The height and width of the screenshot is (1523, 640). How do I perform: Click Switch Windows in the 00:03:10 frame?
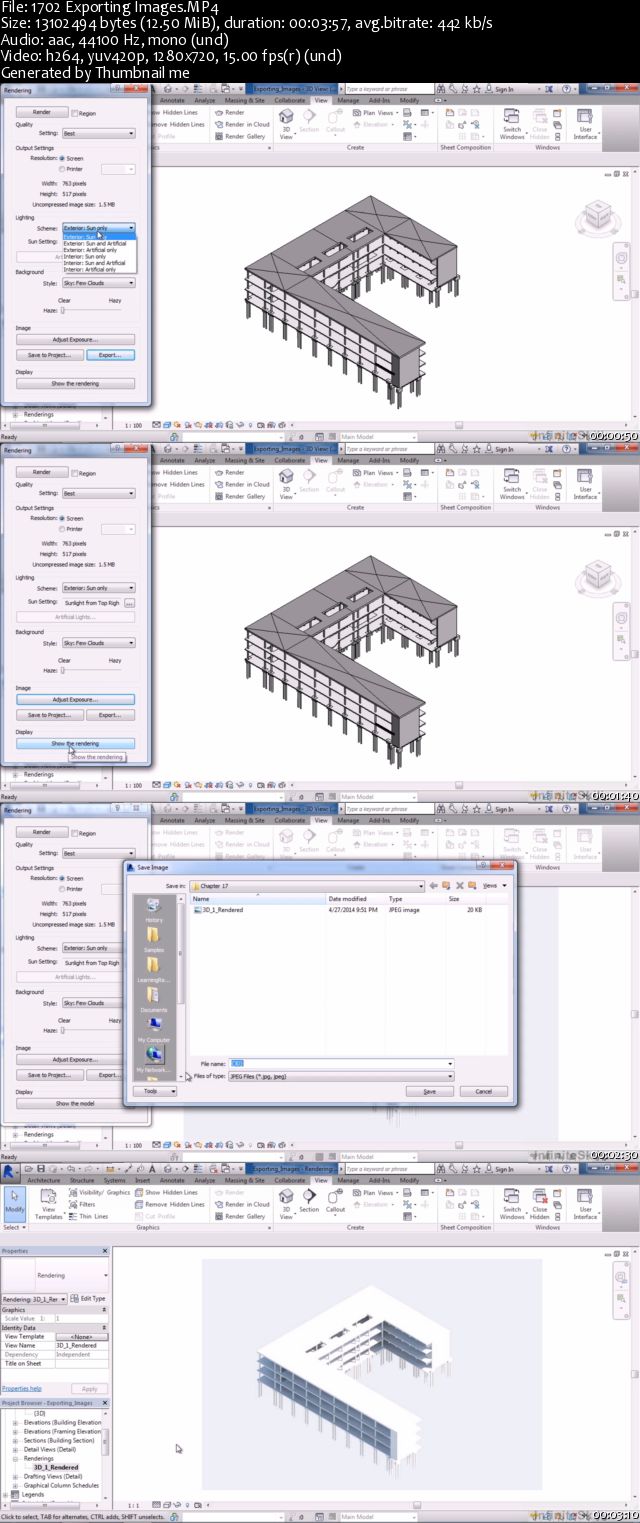(x=512, y=1203)
